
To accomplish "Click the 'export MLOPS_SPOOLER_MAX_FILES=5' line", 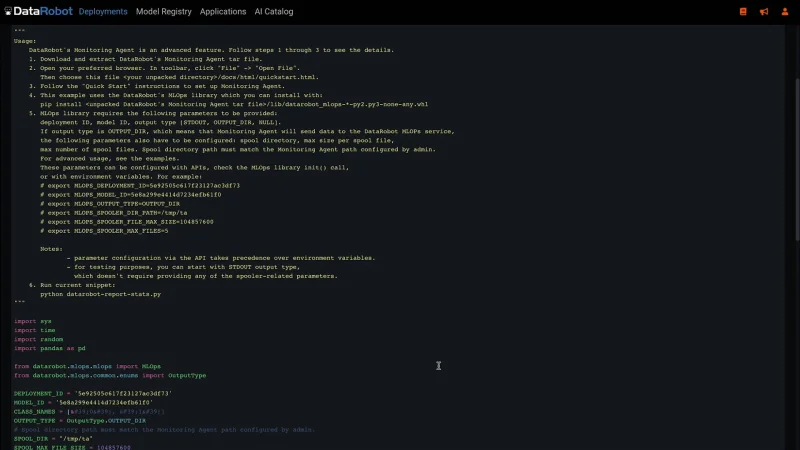I will 104,231.
